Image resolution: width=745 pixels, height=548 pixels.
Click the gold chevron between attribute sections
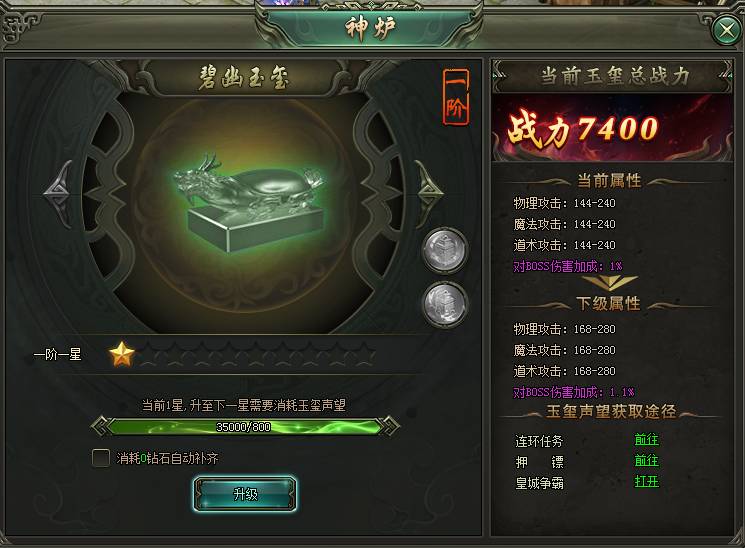coord(610,283)
